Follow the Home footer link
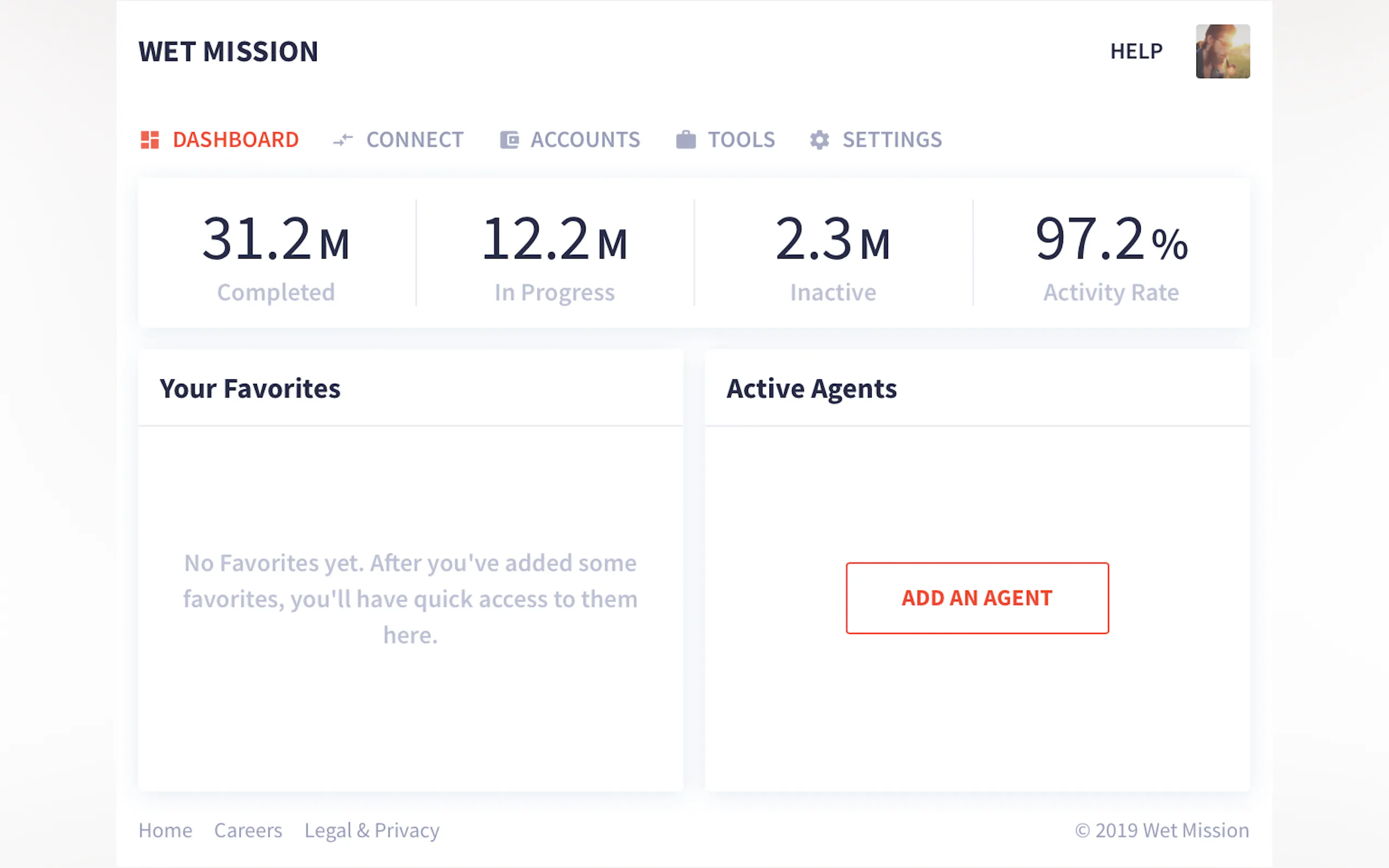This screenshot has height=868, width=1389. tap(165, 830)
